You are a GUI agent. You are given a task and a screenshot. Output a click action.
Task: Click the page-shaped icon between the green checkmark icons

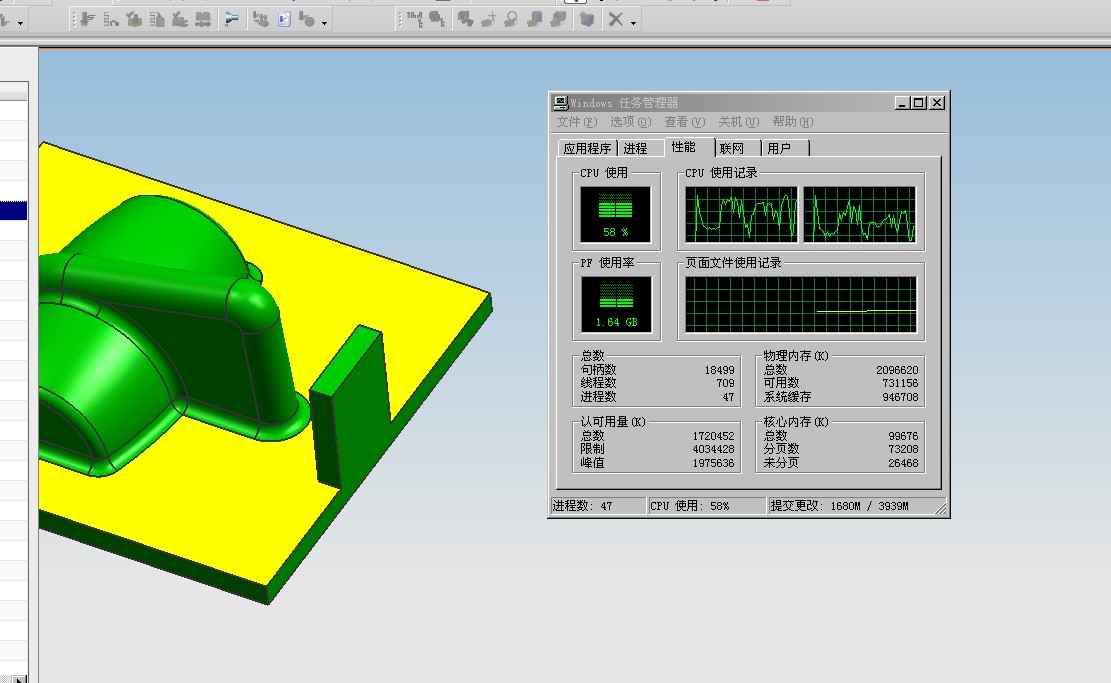point(157,20)
